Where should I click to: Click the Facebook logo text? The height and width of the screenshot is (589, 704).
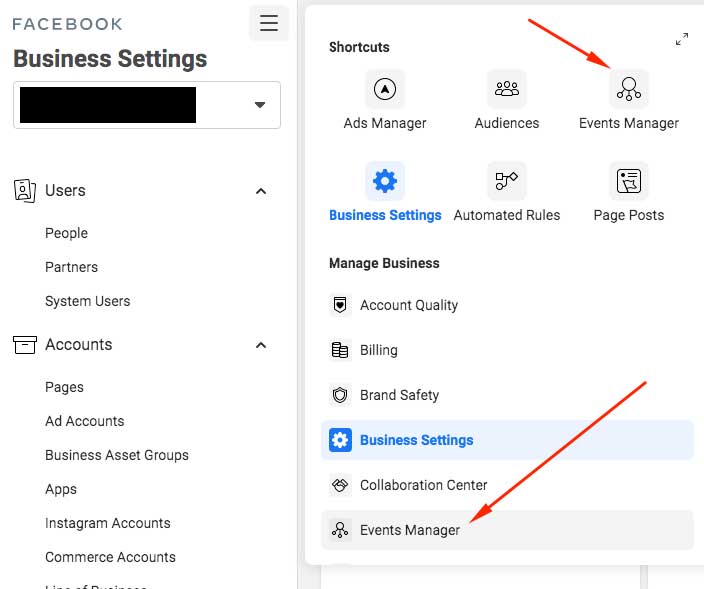coord(67,24)
